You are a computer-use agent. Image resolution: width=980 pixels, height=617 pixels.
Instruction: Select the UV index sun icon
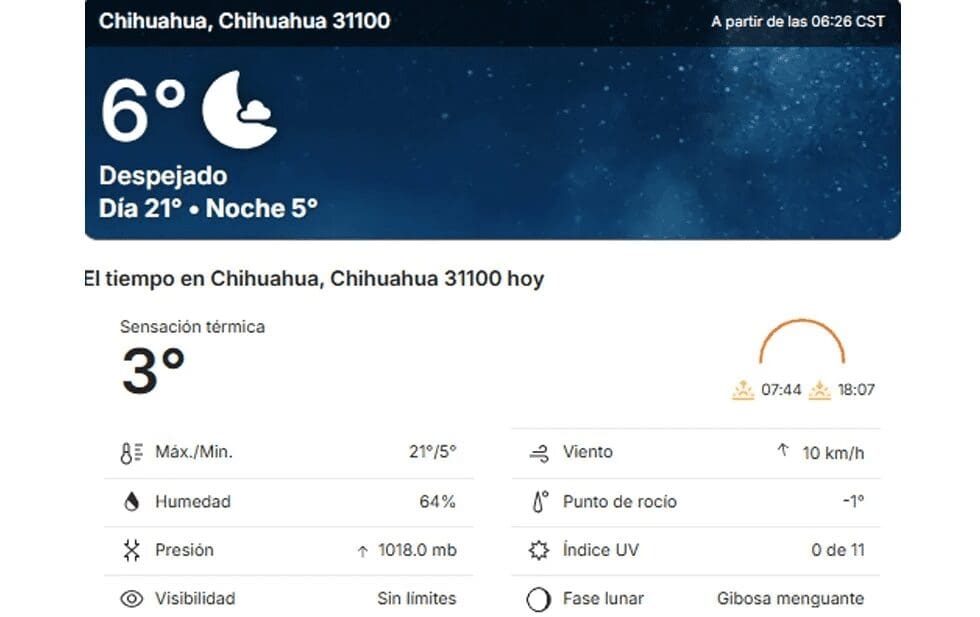click(539, 549)
